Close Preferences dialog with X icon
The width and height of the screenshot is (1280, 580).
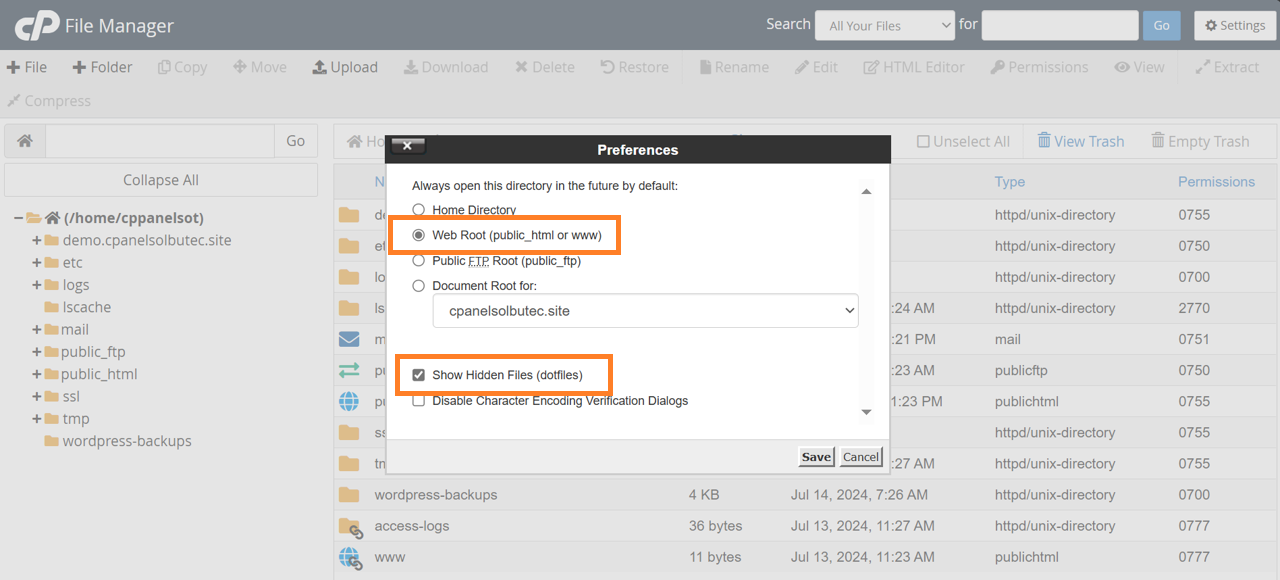coord(407,146)
